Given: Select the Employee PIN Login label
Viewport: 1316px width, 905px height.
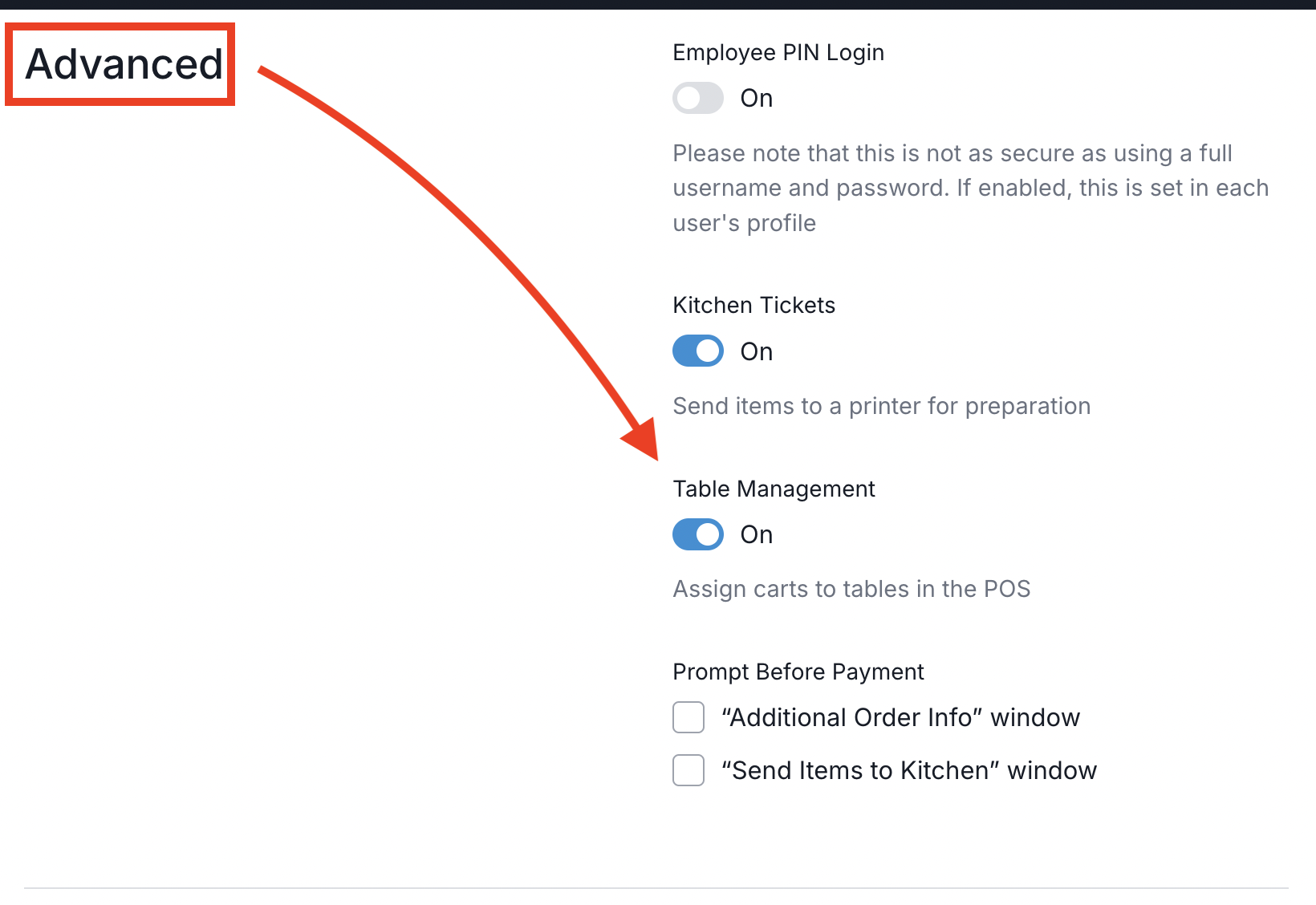Looking at the screenshot, I should (x=778, y=51).
